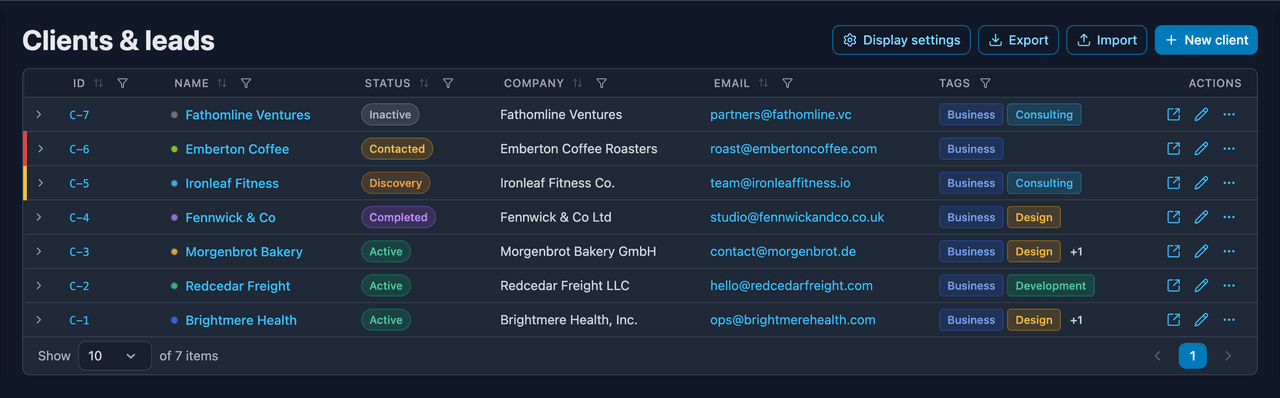Screen dimensions: 1280x398
Task: Open more actions for Brightmere Health
Action: point(1229,320)
